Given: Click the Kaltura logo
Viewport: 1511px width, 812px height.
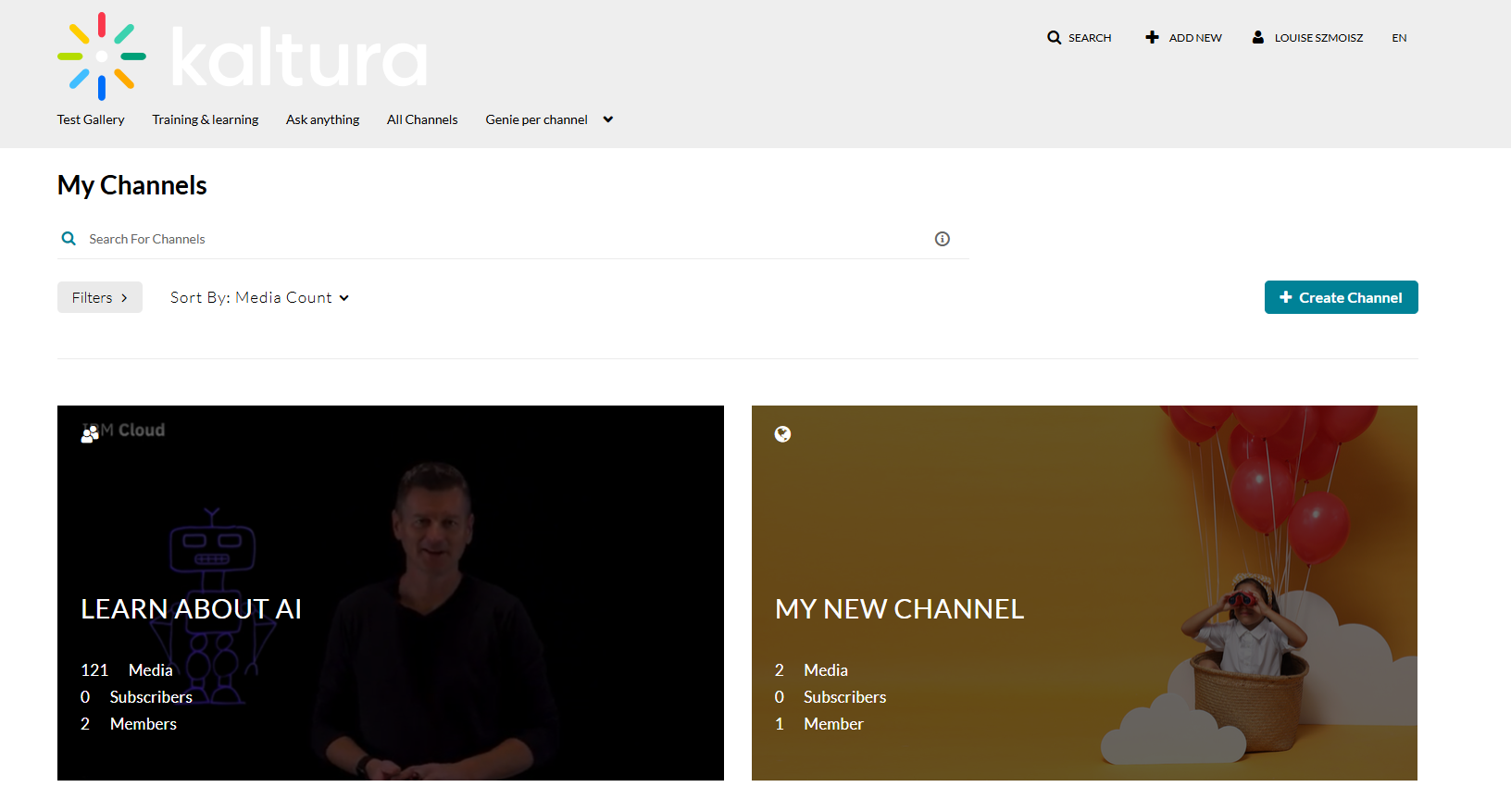Looking at the screenshot, I should (243, 56).
